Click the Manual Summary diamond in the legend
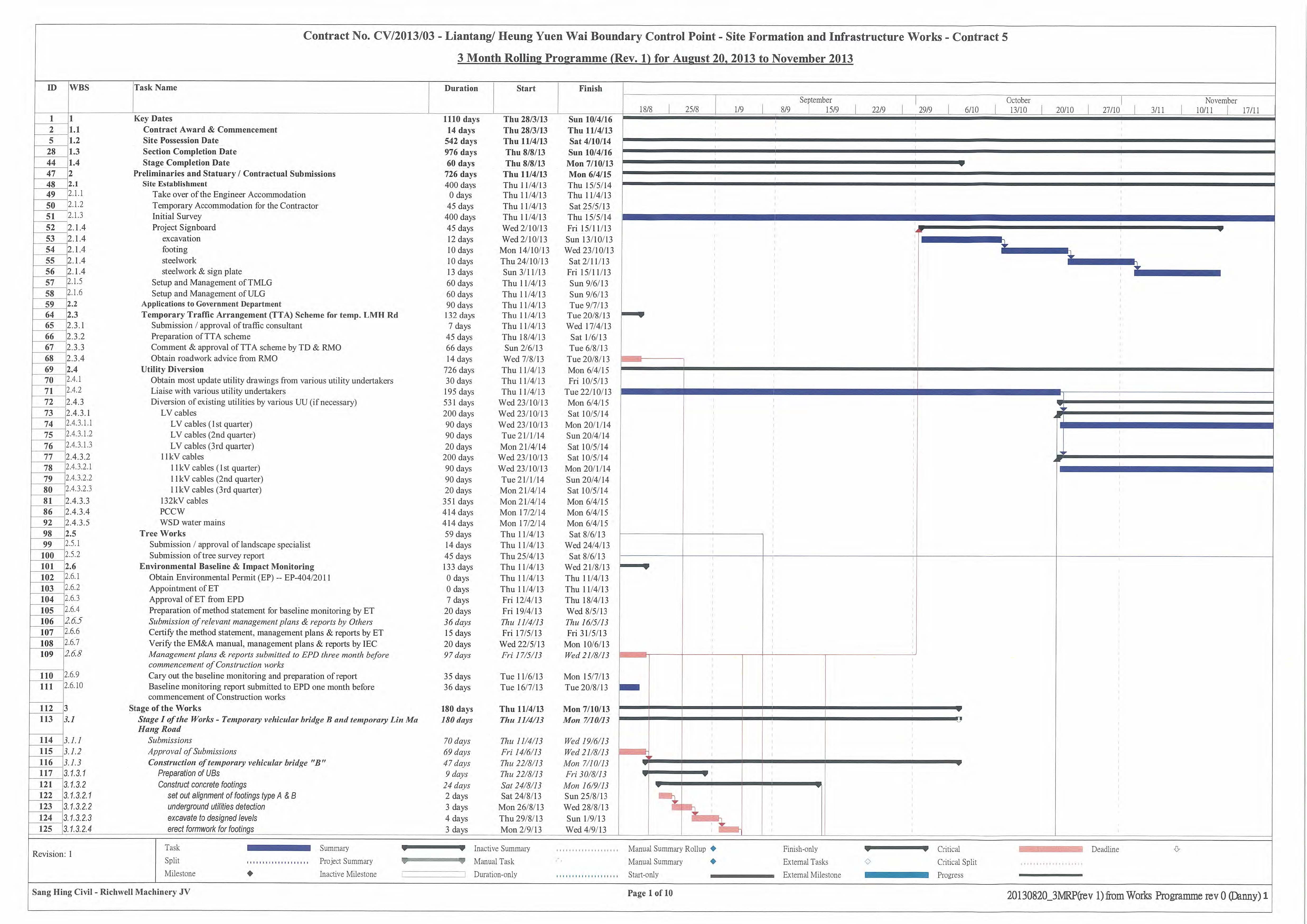This screenshot has width=1307, height=924. click(x=713, y=861)
